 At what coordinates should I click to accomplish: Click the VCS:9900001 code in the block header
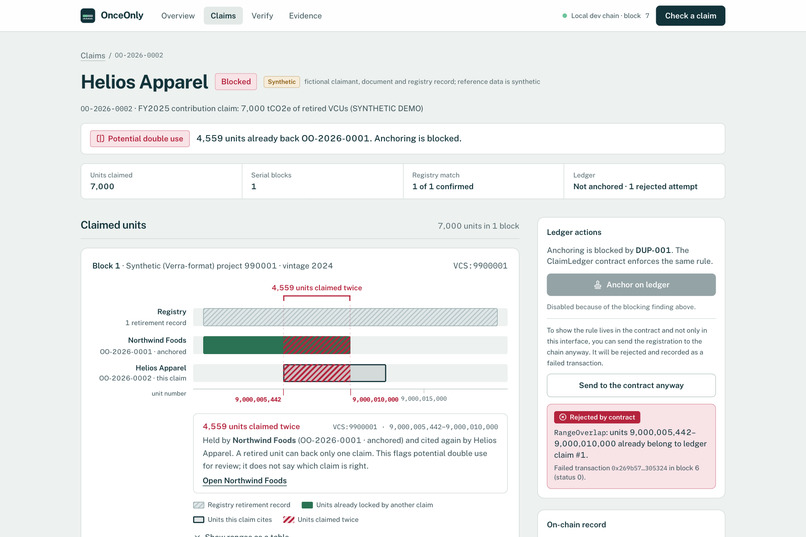coord(480,266)
